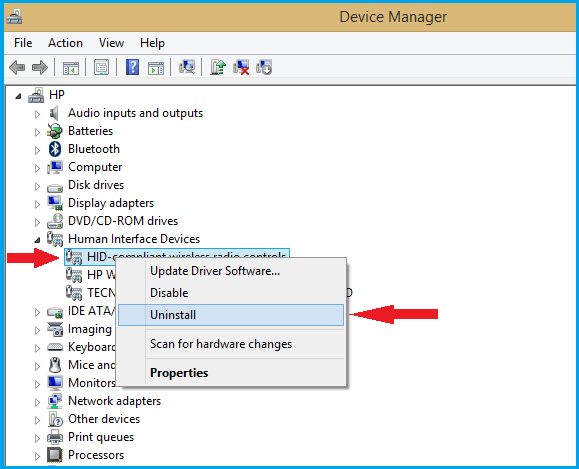
Task: Click the Network adapters category icon
Action: tap(55, 401)
